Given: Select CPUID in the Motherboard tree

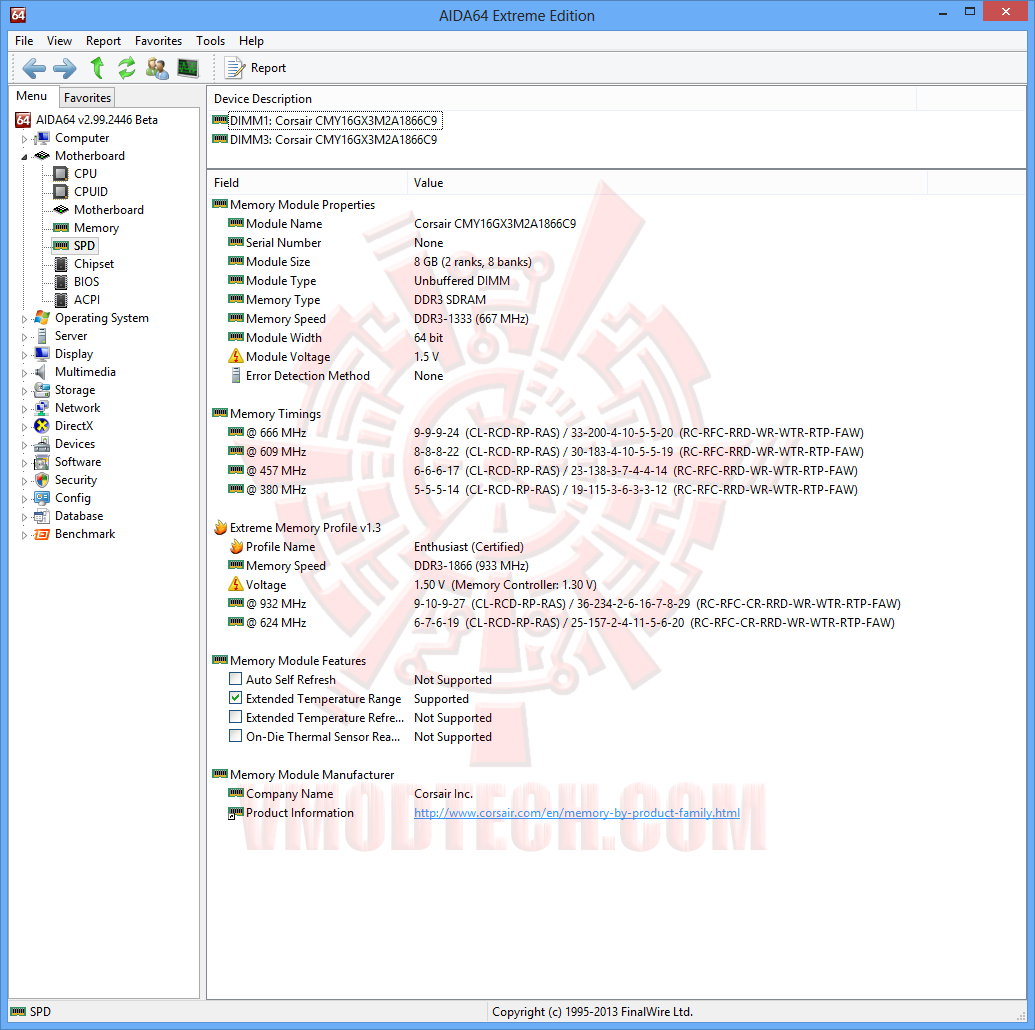Looking at the screenshot, I should click(90, 191).
